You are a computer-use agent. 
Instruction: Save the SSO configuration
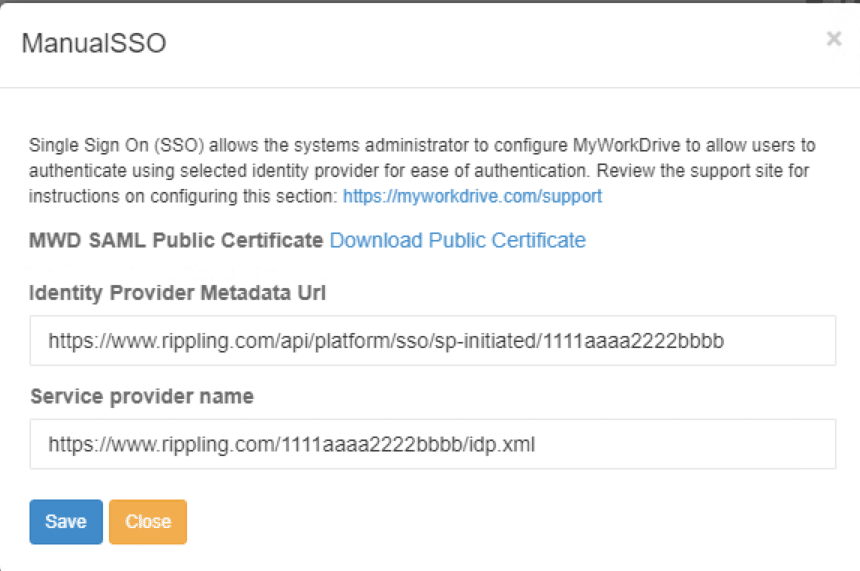tap(66, 521)
